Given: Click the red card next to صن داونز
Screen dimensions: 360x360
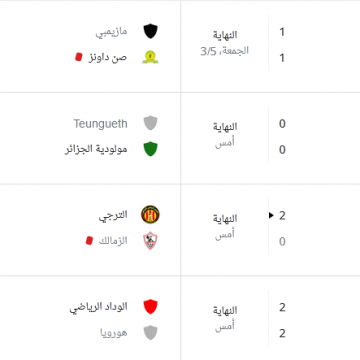Looking at the screenshot, I should (x=78, y=57).
